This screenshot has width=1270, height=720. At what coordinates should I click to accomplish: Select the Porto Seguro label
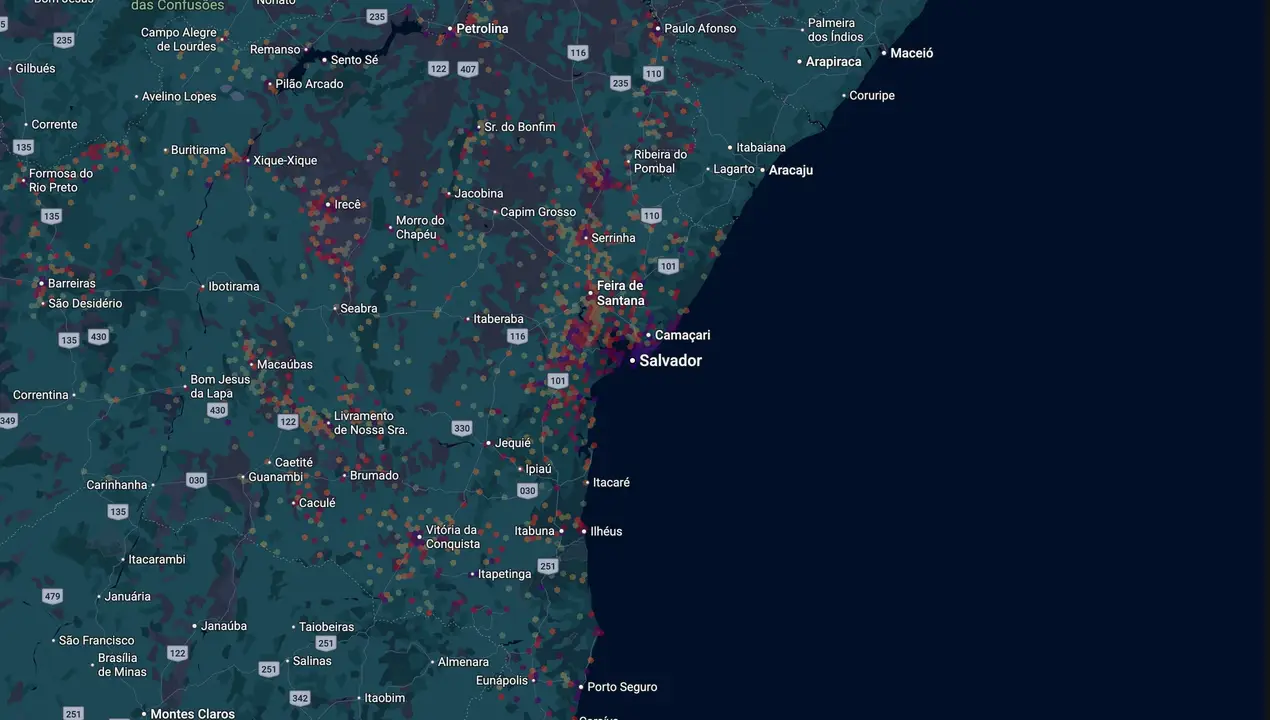pyautogui.click(x=622, y=687)
